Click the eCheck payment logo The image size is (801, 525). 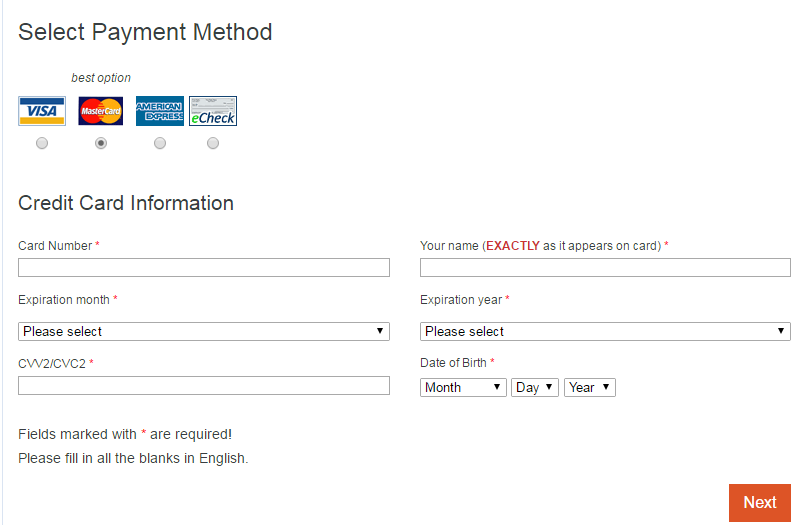213,111
